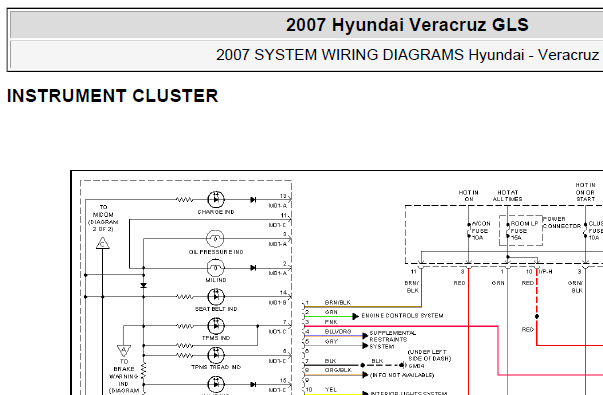
Task: Click the 'TPMS IND' label
Action: [x=216, y=338]
